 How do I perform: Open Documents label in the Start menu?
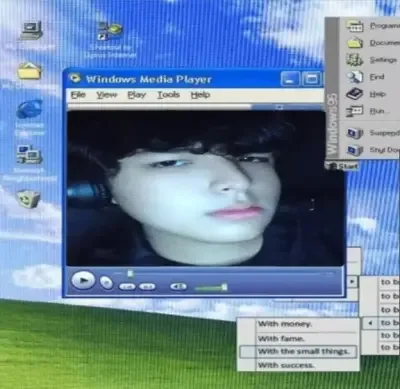point(384,43)
